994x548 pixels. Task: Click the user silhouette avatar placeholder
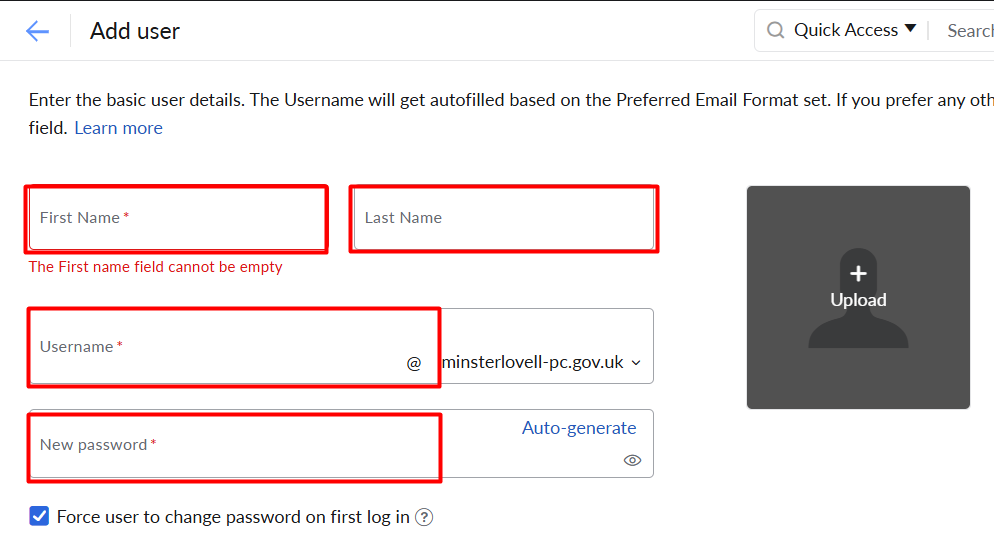tap(858, 298)
